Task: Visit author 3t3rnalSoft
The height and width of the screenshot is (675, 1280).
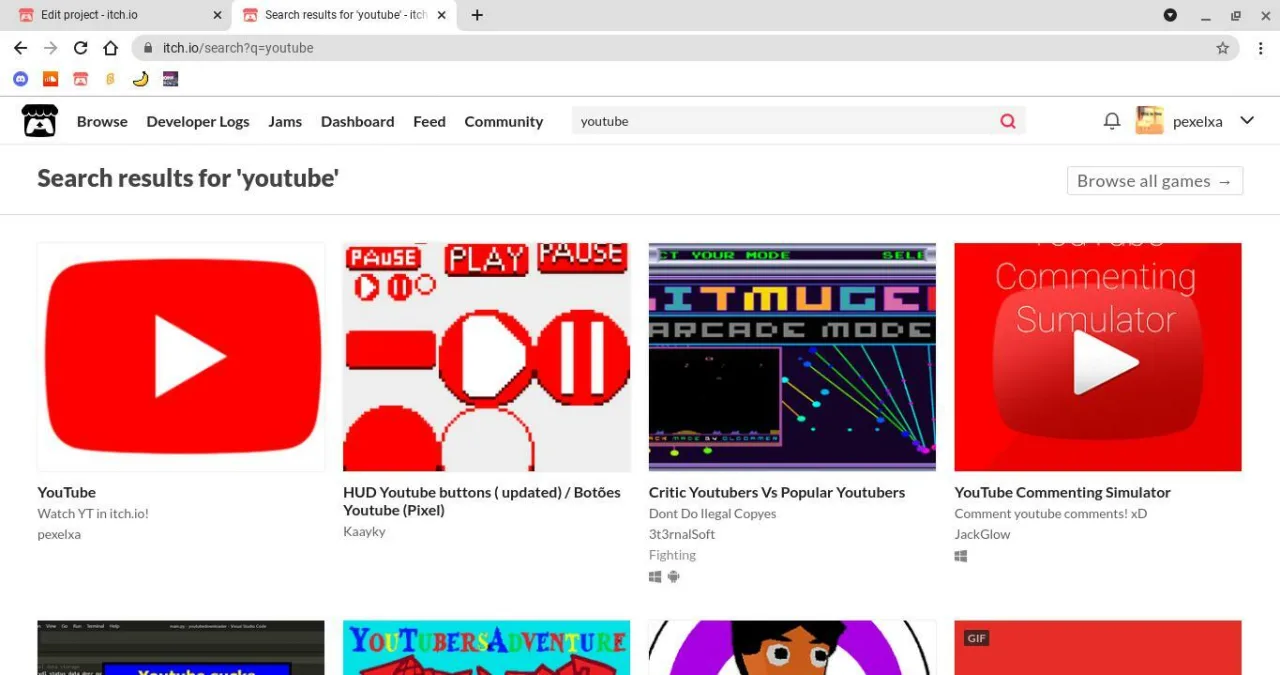Action: tap(682, 534)
